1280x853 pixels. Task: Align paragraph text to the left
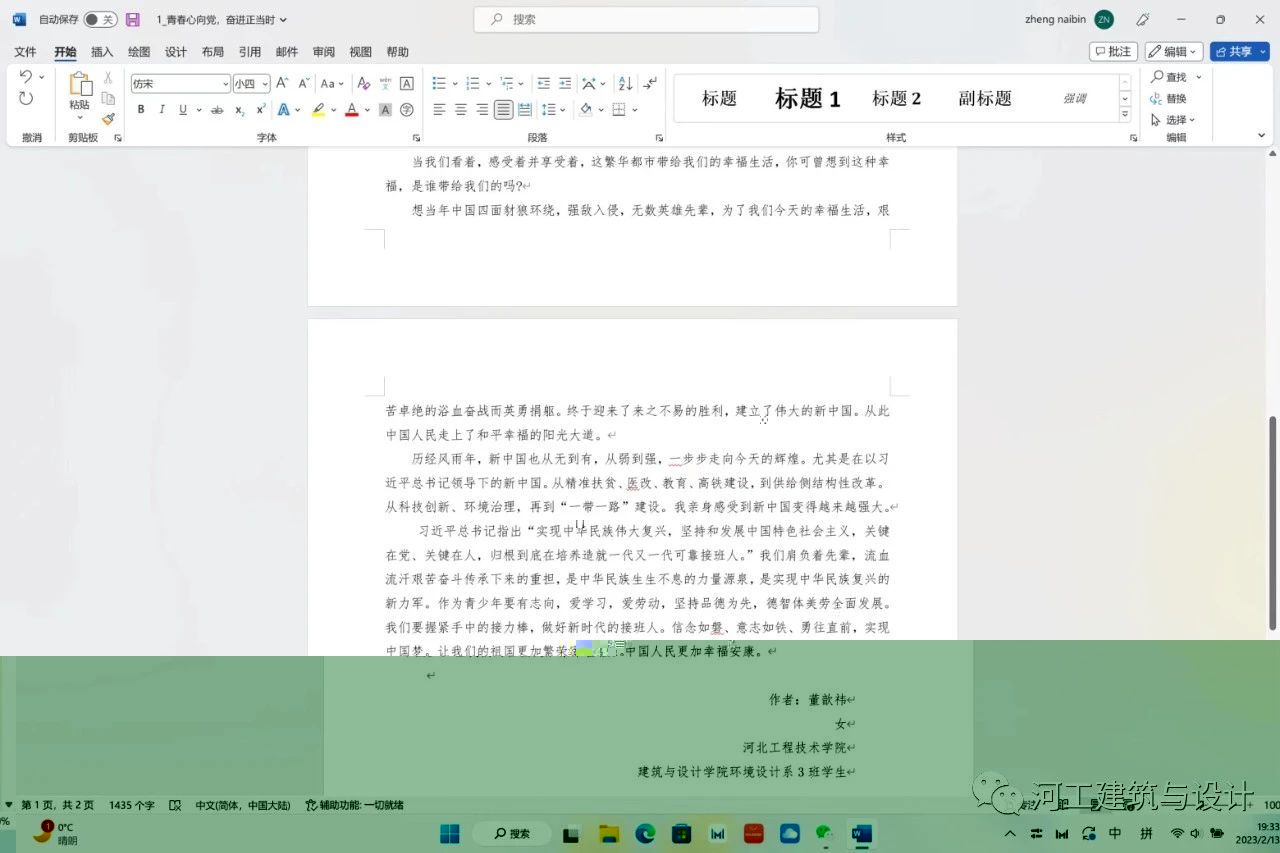pyautogui.click(x=439, y=110)
